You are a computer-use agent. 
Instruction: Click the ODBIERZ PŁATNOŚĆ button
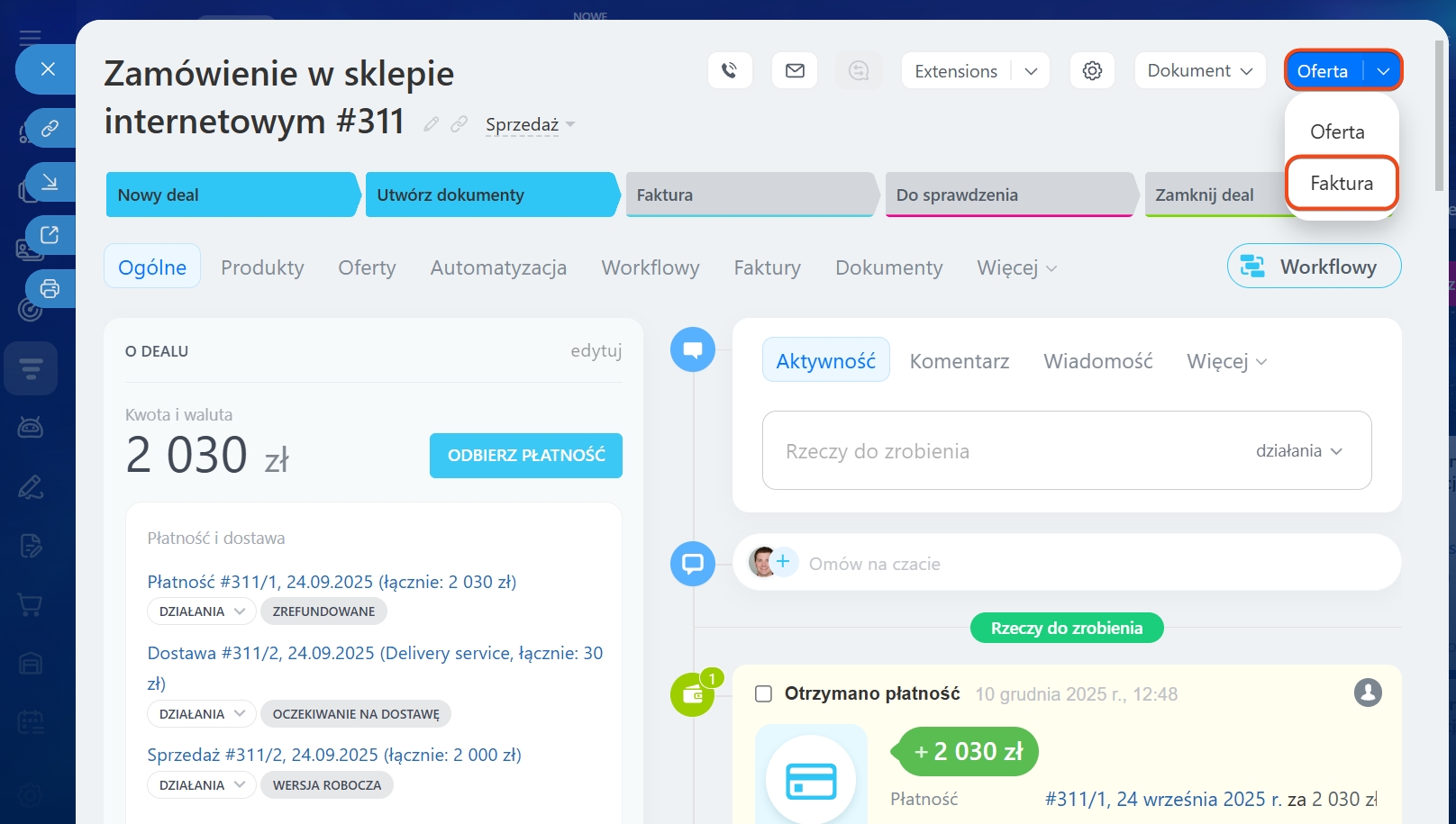(526, 456)
